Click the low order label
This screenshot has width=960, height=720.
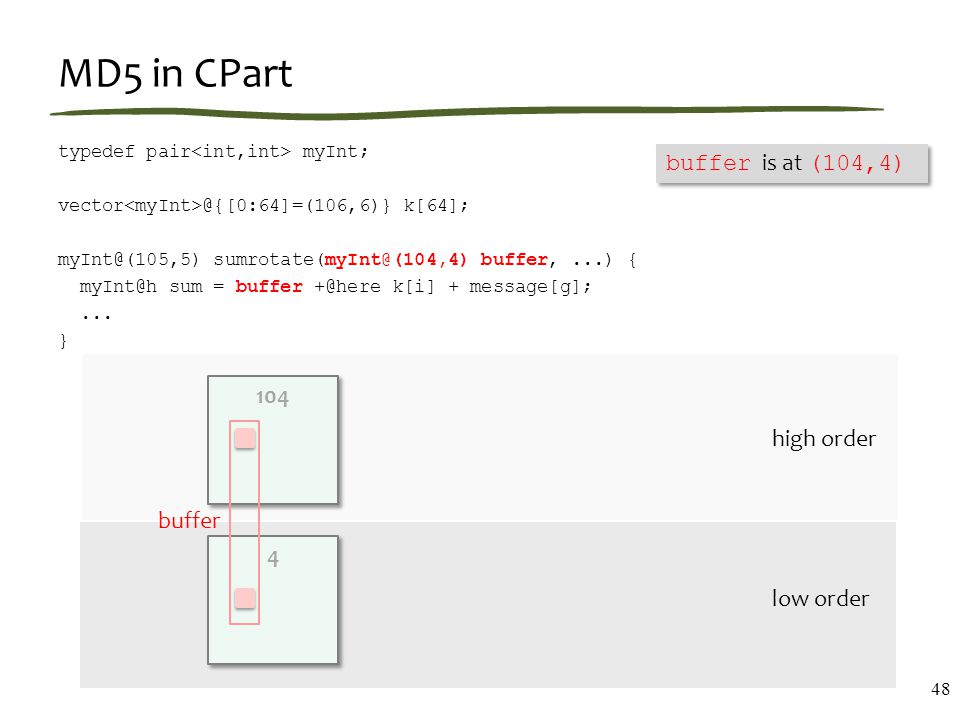click(x=820, y=598)
